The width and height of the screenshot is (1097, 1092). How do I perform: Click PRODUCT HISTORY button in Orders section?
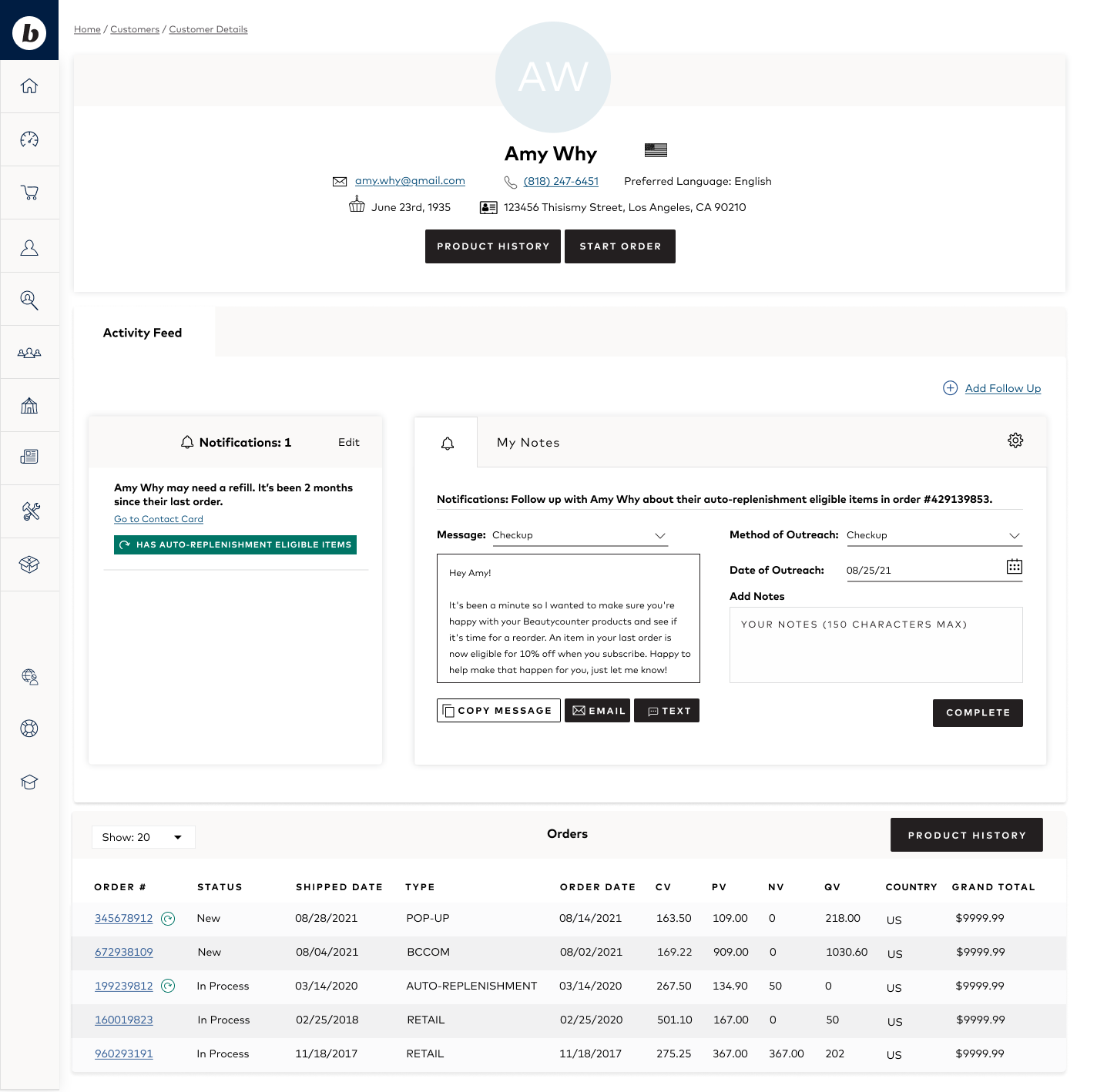point(967,835)
